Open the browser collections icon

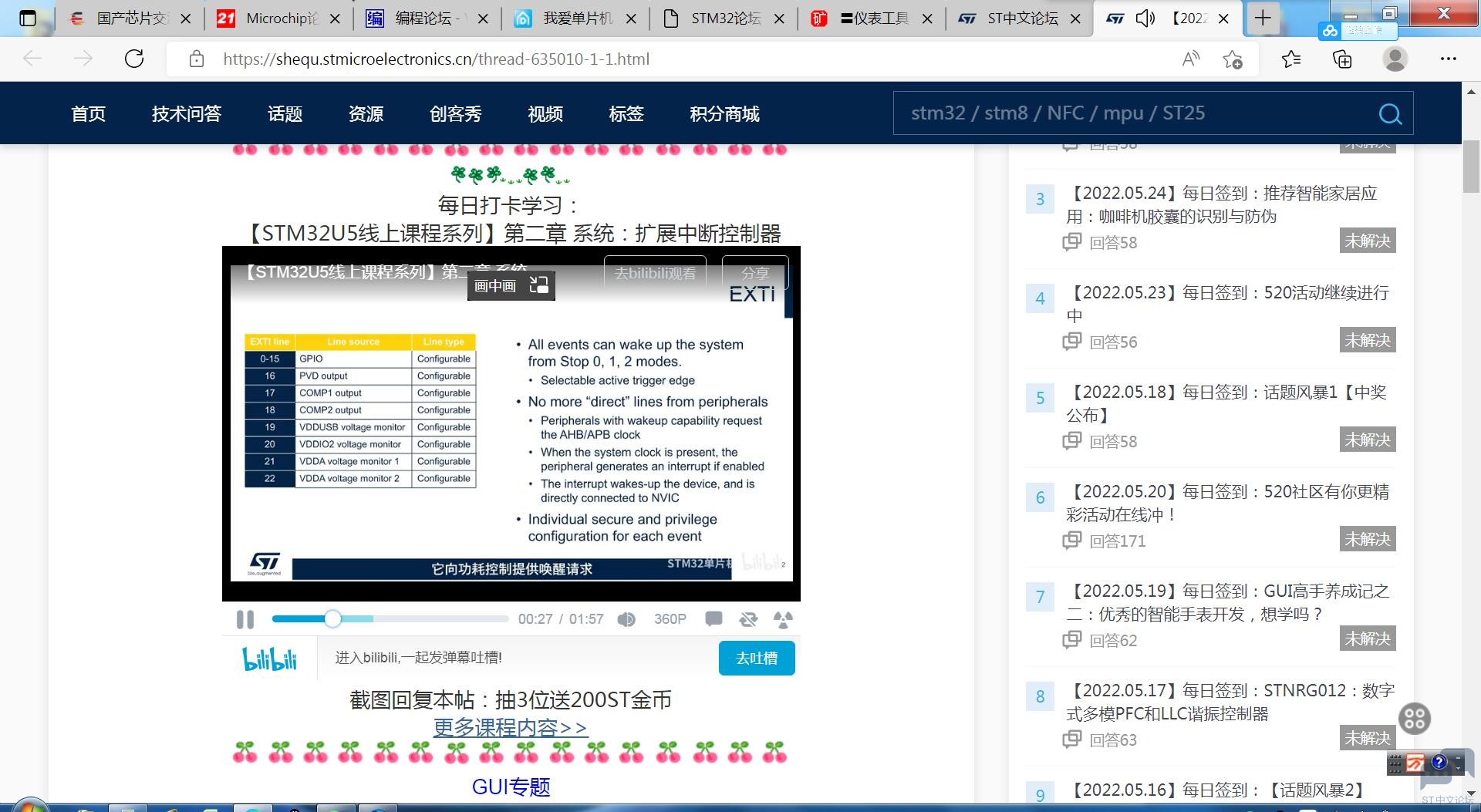tap(1342, 59)
